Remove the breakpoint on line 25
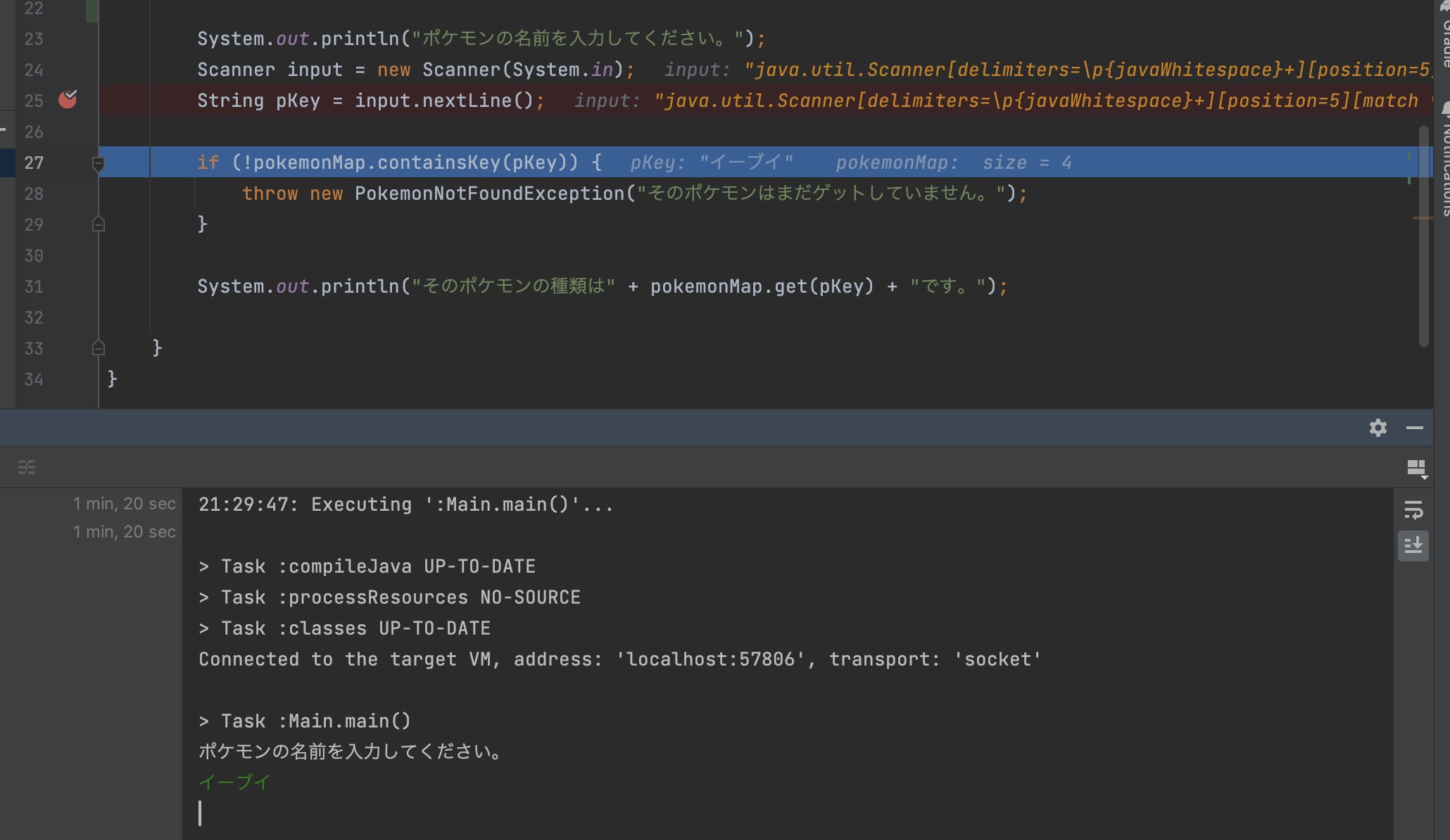Screen dimensions: 1450x840 (68, 100)
